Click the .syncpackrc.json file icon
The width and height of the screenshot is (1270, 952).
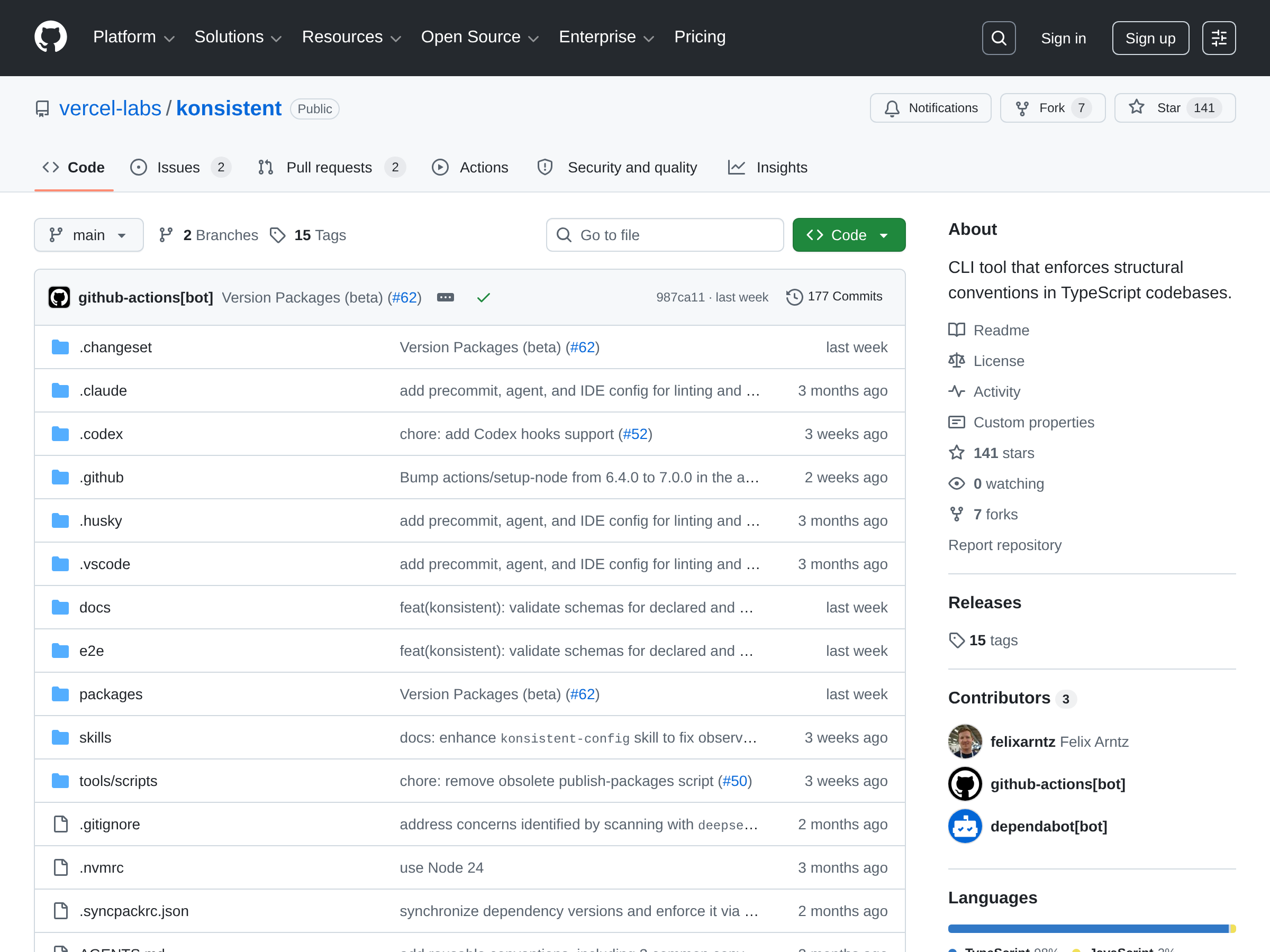[x=60, y=911]
